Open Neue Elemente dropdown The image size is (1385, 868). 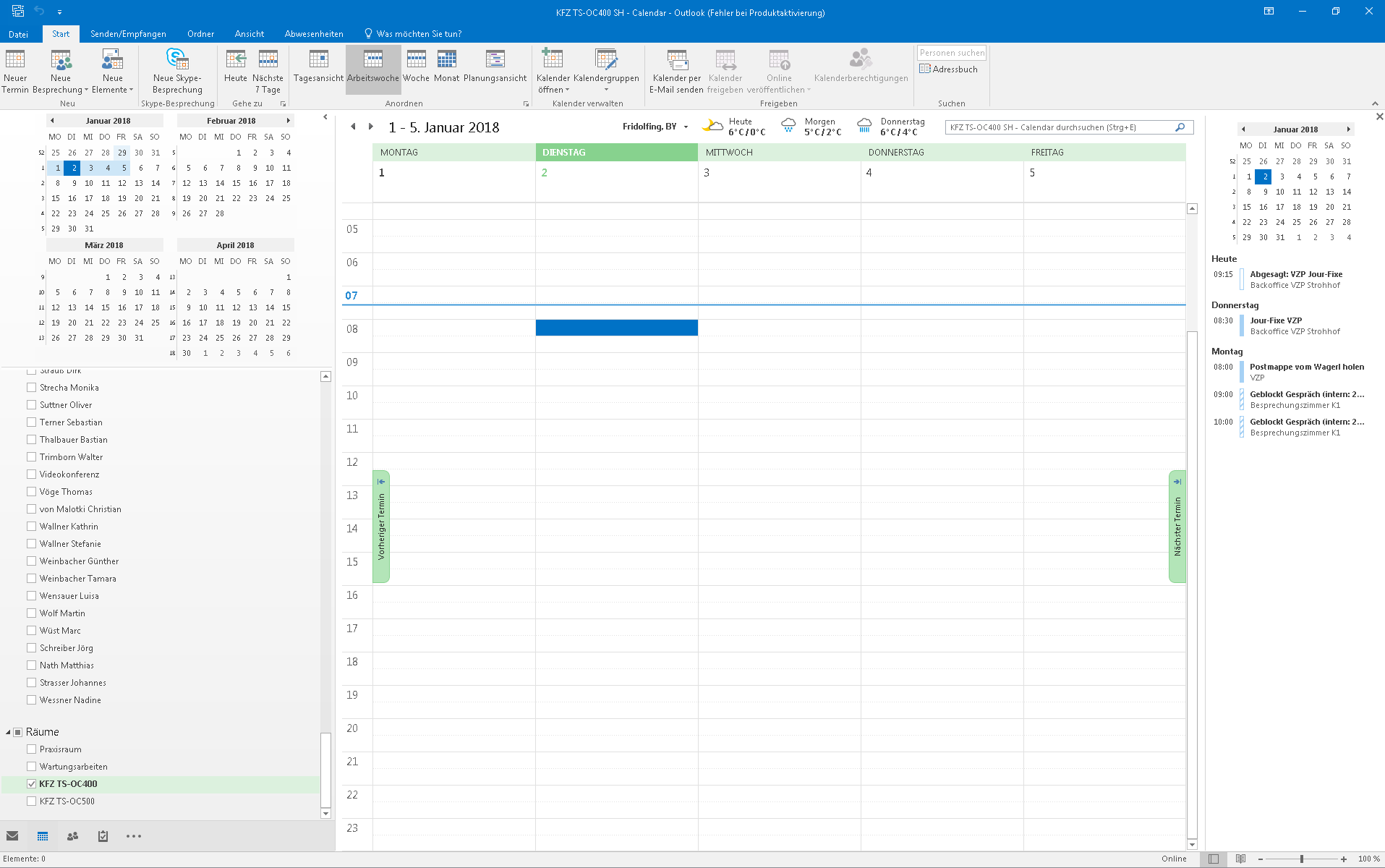[x=112, y=71]
